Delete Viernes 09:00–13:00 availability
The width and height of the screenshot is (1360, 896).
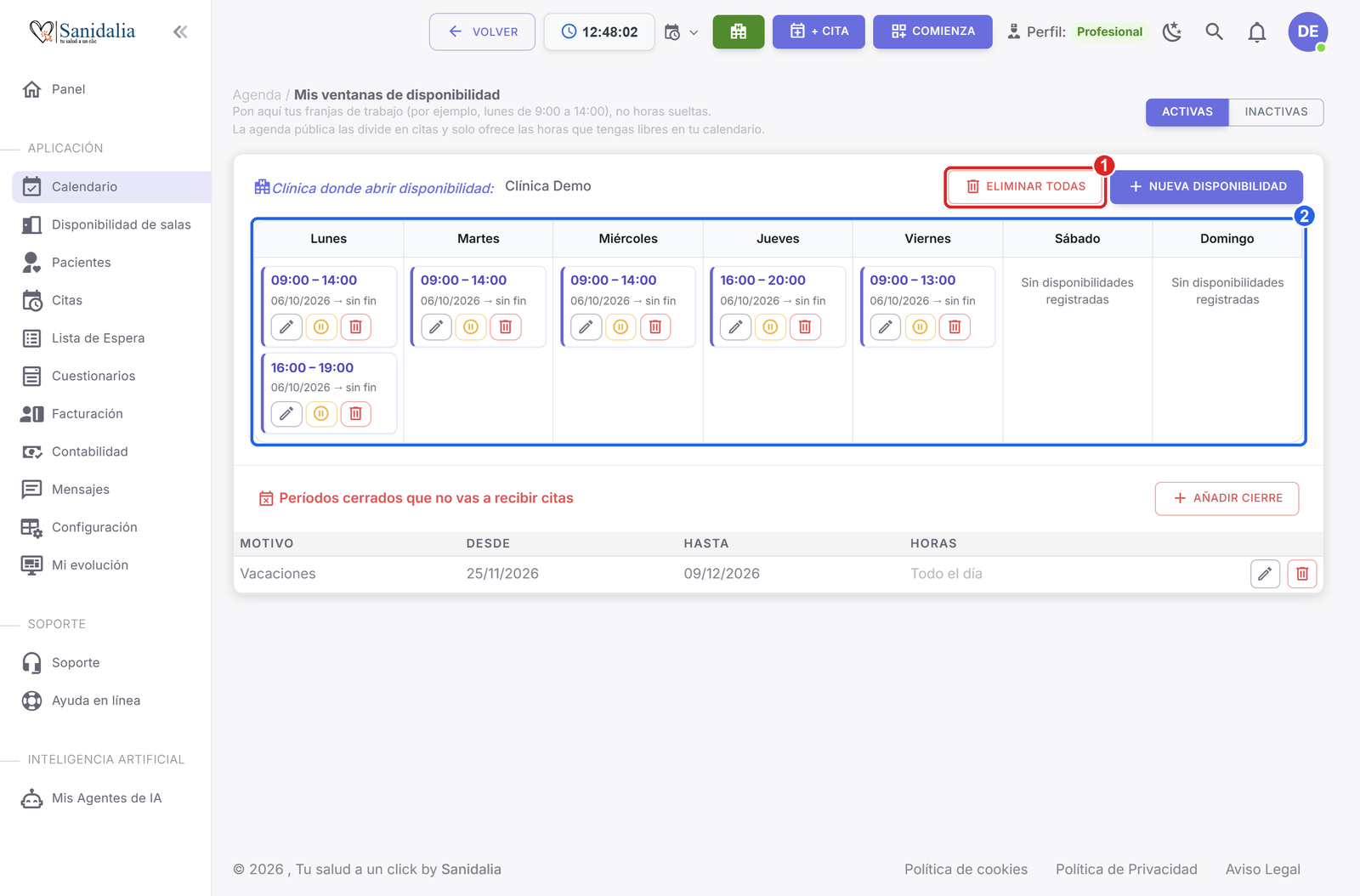[x=955, y=327]
